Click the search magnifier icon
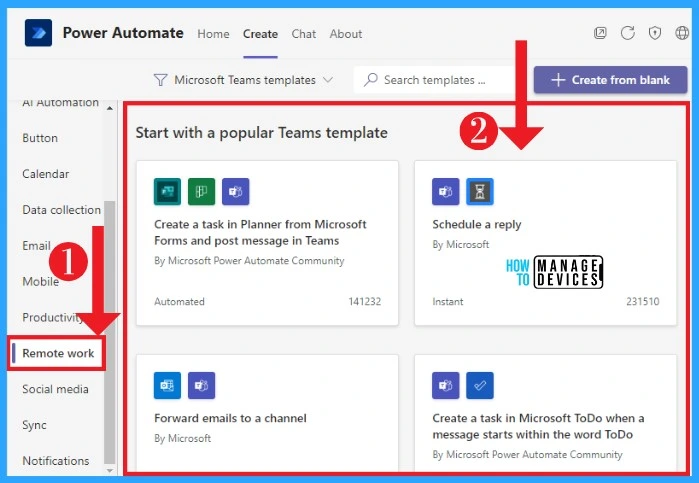This screenshot has width=699, height=483. point(370,80)
